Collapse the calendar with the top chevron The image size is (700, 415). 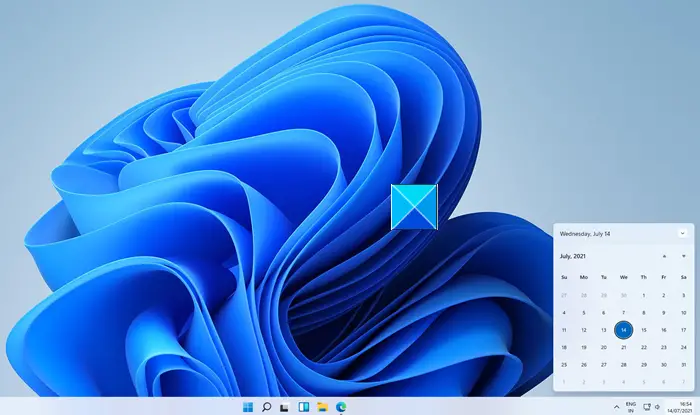click(682, 233)
